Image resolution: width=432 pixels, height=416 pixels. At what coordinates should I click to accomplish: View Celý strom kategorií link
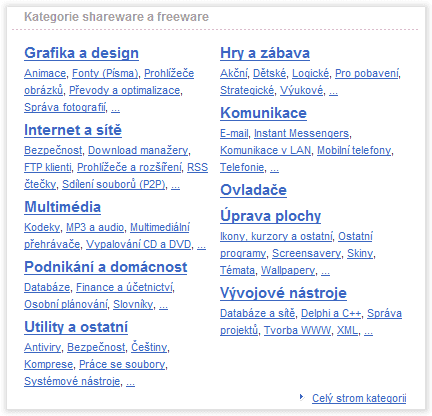(359, 398)
